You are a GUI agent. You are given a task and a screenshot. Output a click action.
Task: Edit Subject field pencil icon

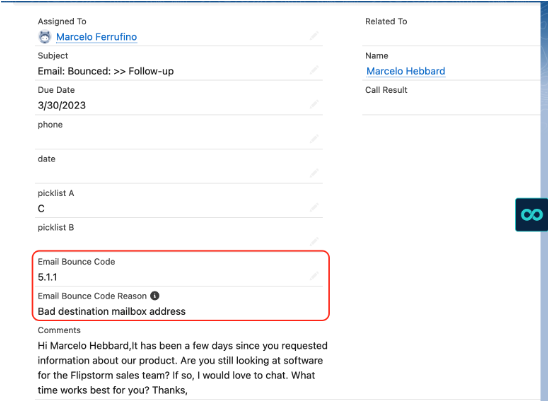coord(314,70)
